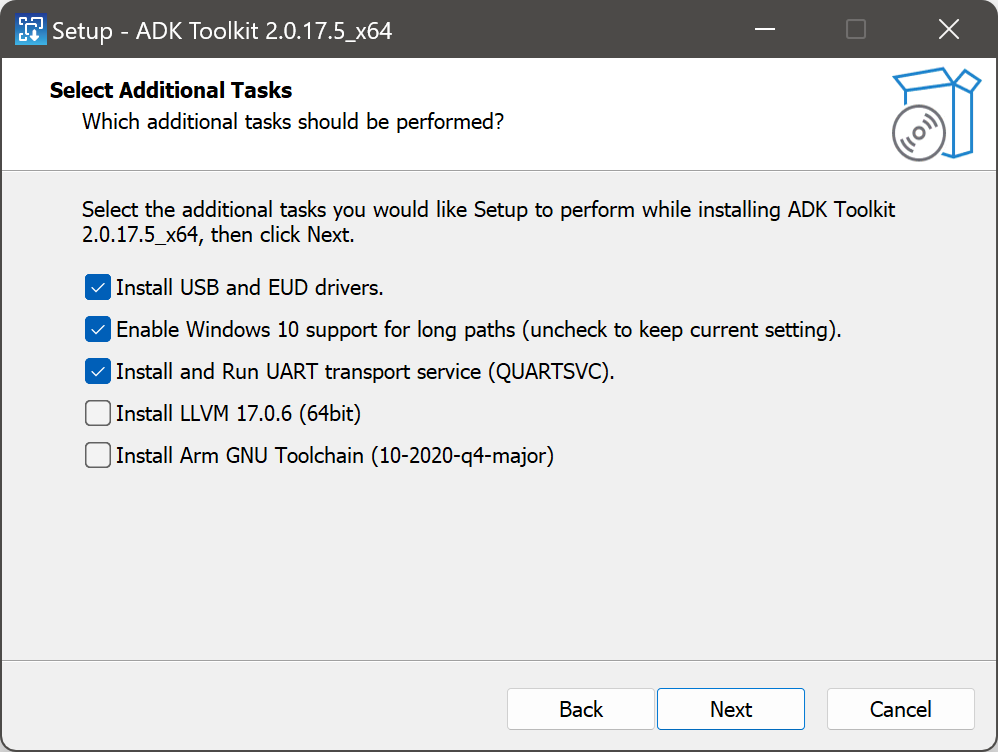Uncheck the UART transport service checkbox

point(98,372)
